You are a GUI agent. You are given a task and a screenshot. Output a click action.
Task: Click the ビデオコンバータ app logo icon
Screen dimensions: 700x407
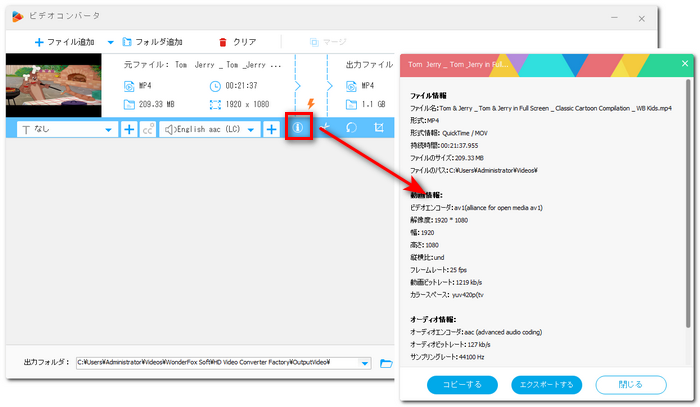pos(17,17)
